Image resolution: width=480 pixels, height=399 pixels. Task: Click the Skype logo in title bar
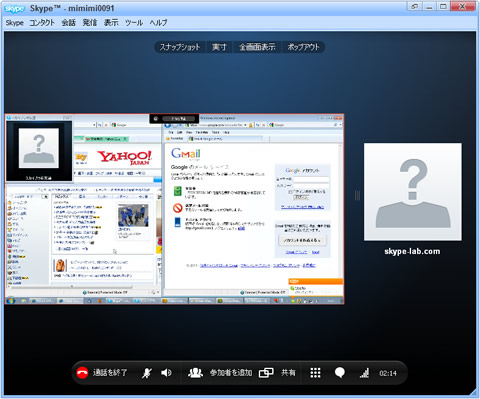point(15,9)
